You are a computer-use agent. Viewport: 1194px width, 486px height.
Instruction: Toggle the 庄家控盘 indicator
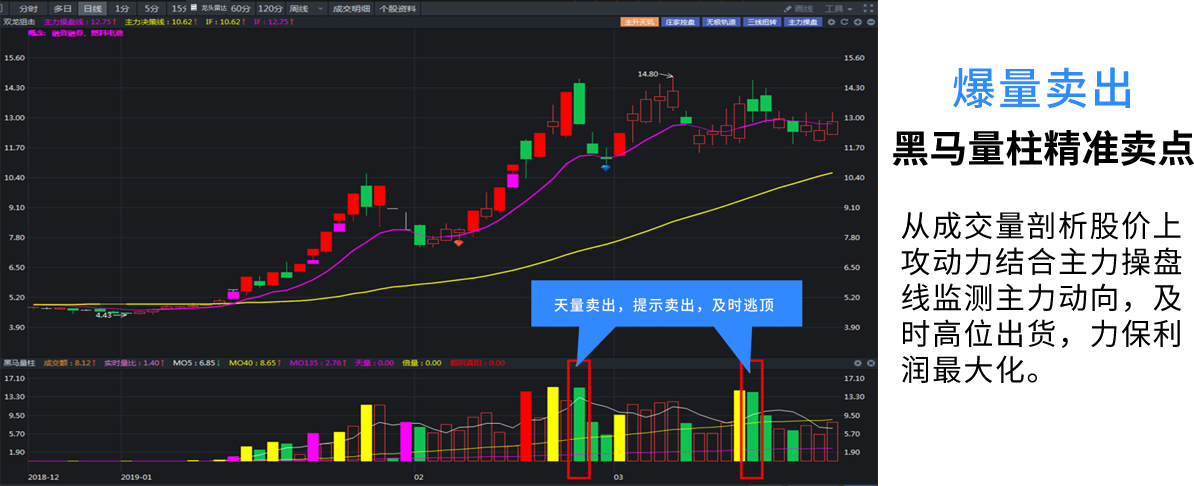click(678, 22)
